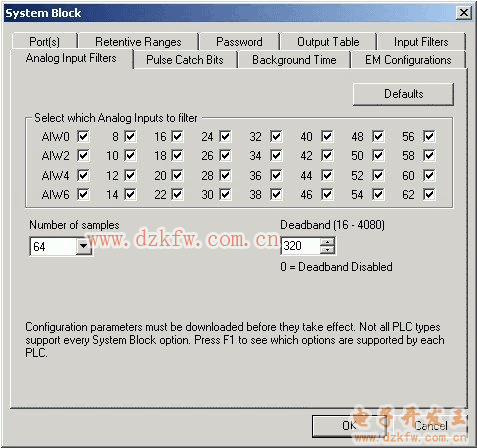Close the System Block dialog window
The height and width of the screenshot is (448, 477).
click(x=464, y=13)
